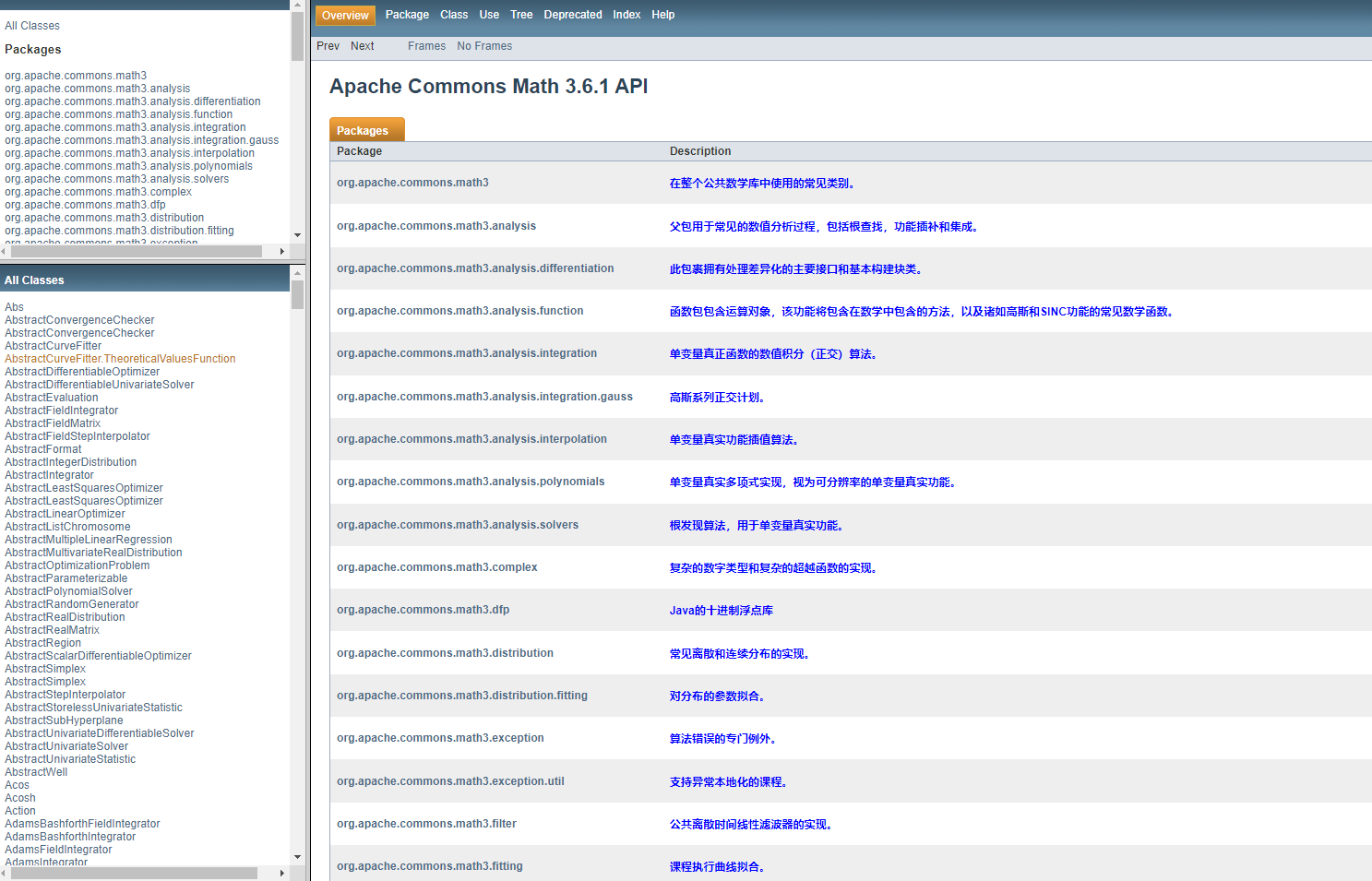
Task: Select the Tree navigation item
Action: (521, 14)
